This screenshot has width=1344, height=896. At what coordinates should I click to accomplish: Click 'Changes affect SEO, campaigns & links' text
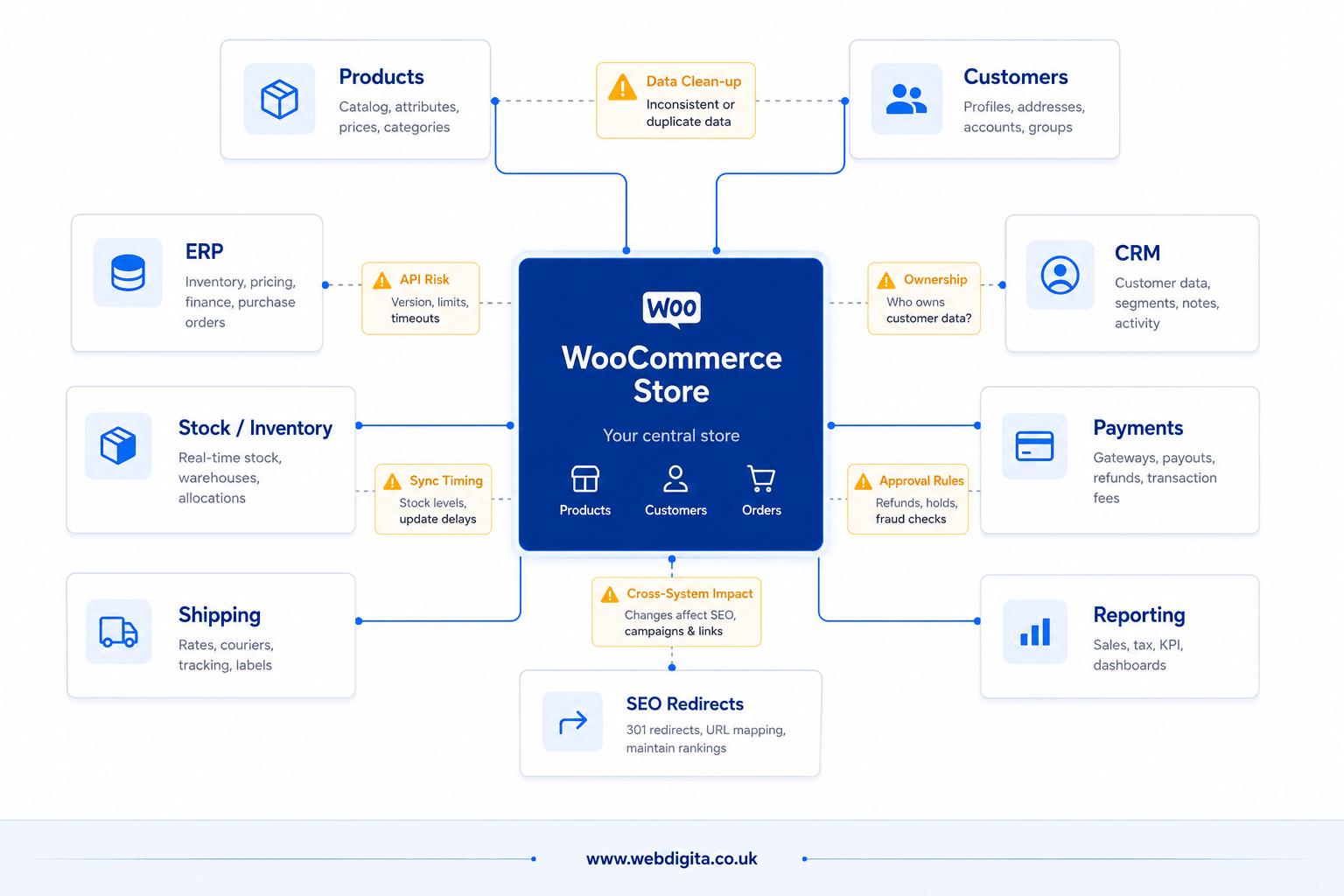tap(680, 623)
